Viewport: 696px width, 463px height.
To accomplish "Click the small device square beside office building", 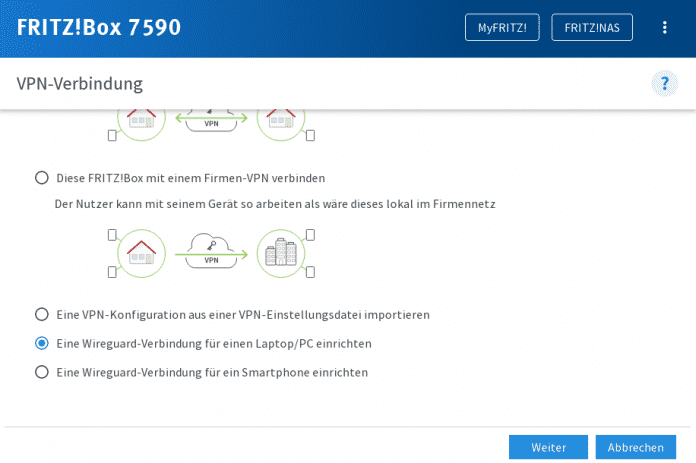I will [310, 235].
